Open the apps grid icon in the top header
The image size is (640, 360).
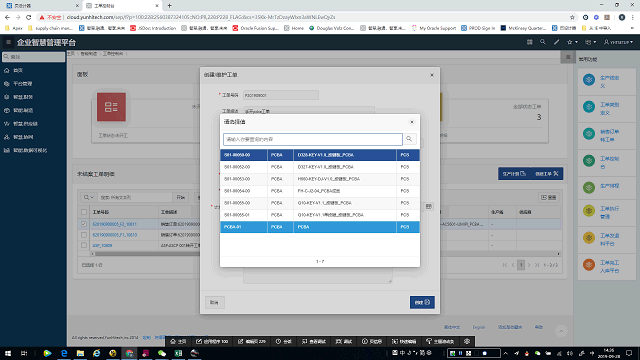tap(529, 42)
